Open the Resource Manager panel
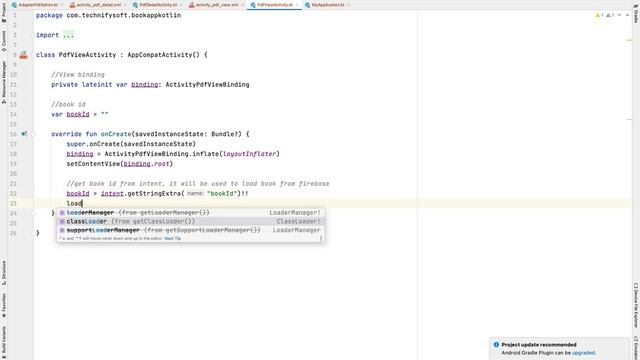The width and height of the screenshot is (640, 360). point(4,82)
